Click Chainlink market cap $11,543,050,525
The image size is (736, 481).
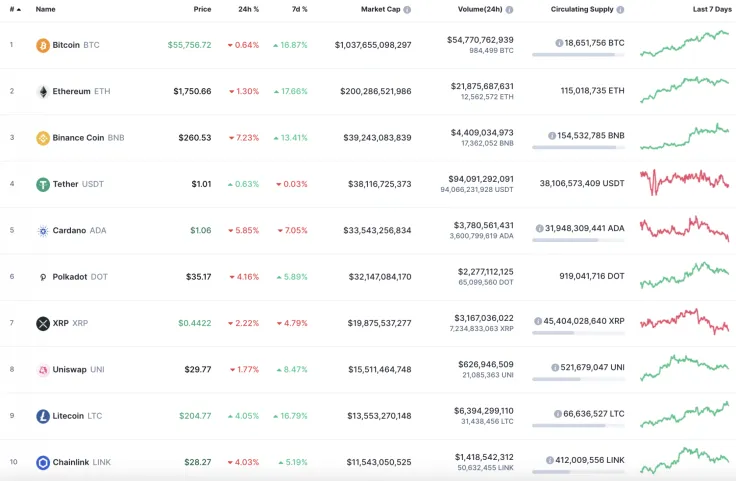[379, 463]
